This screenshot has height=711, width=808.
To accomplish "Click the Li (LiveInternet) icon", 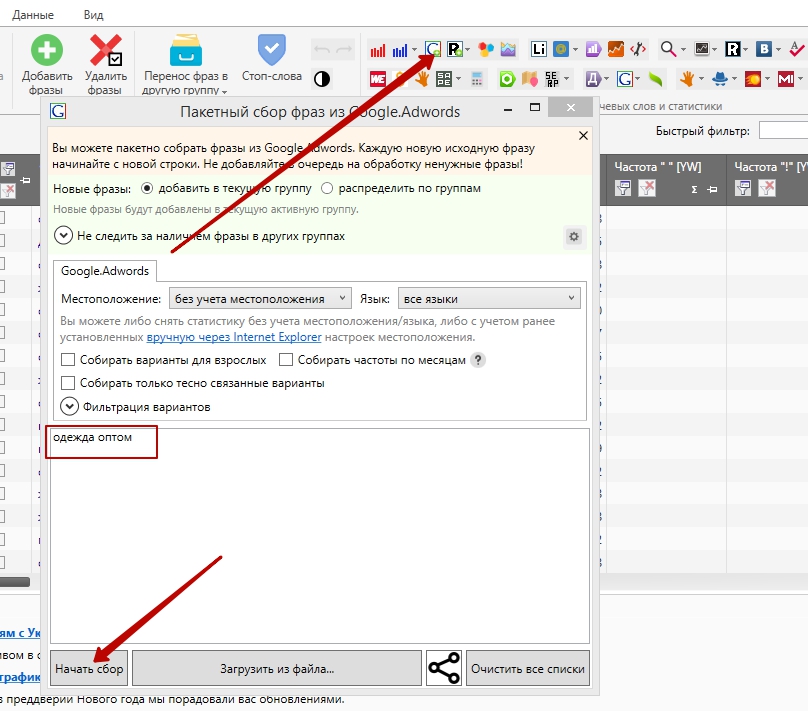I will (538, 49).
